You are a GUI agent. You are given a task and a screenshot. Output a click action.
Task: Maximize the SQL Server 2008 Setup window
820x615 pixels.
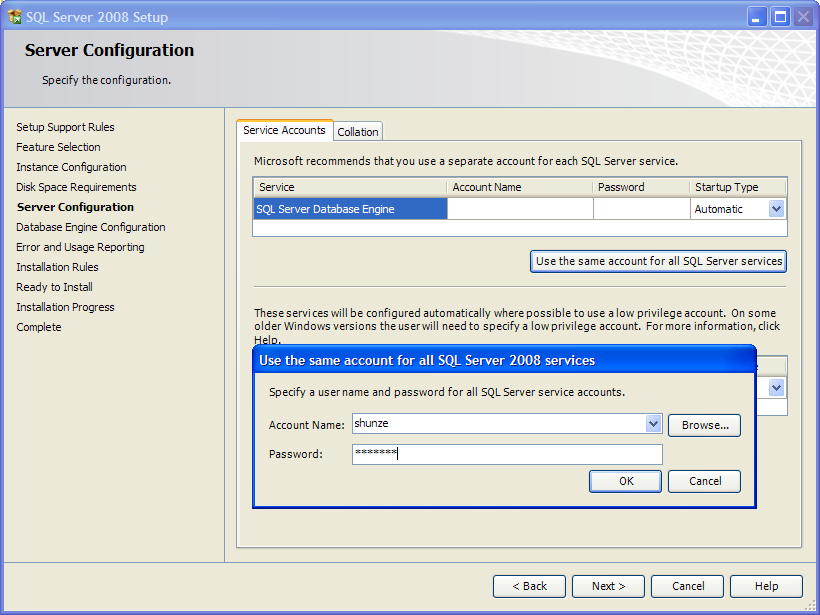780,17
